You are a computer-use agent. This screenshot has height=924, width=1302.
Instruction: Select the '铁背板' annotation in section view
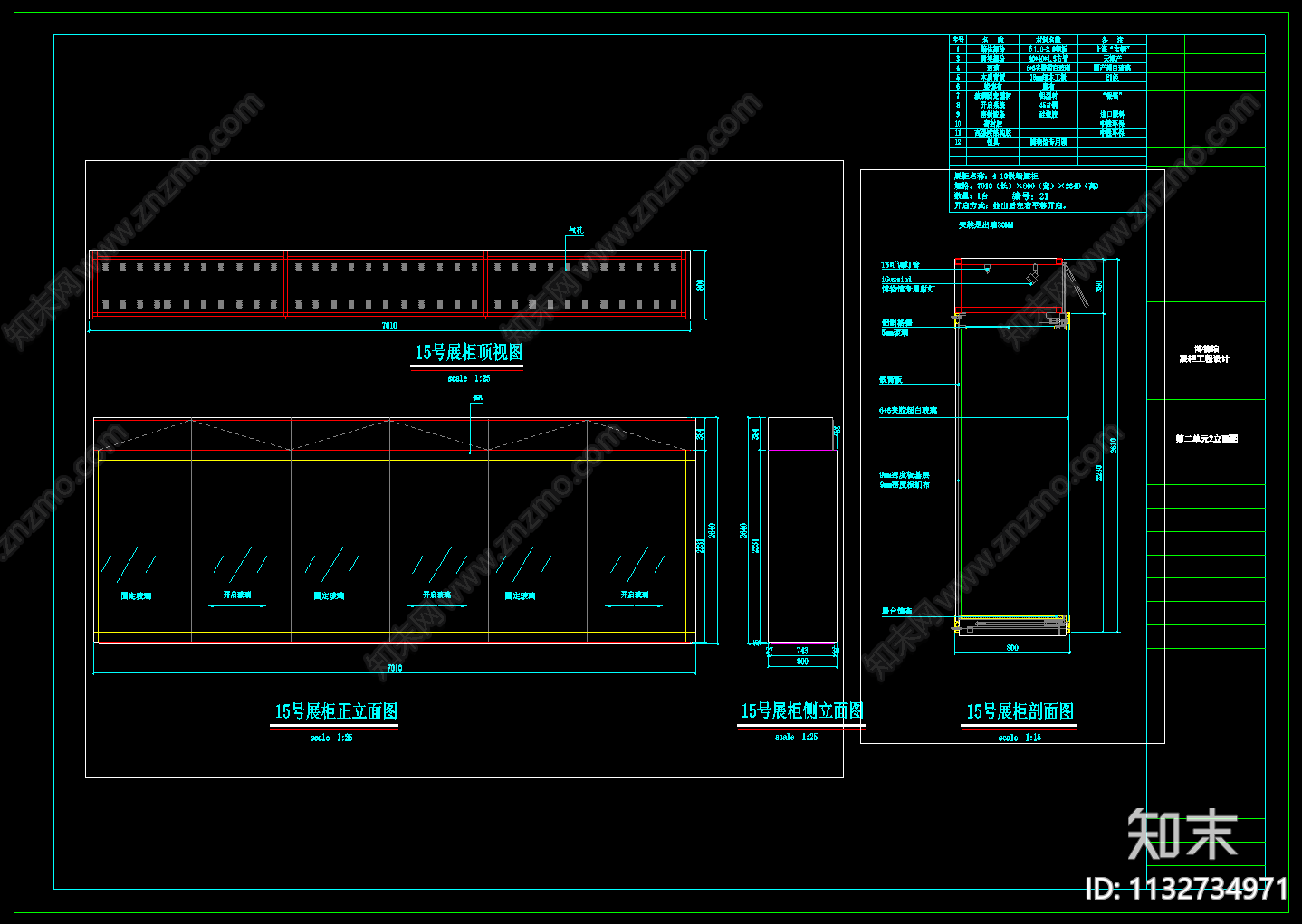pos(891,380)
